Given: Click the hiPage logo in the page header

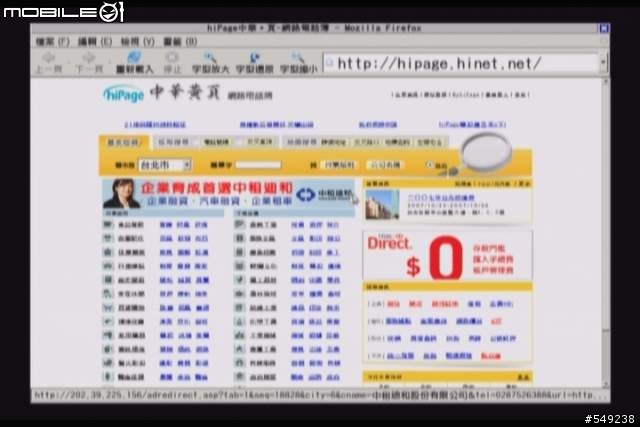Looking at the screenshot, I should click(x=124, y=93).
